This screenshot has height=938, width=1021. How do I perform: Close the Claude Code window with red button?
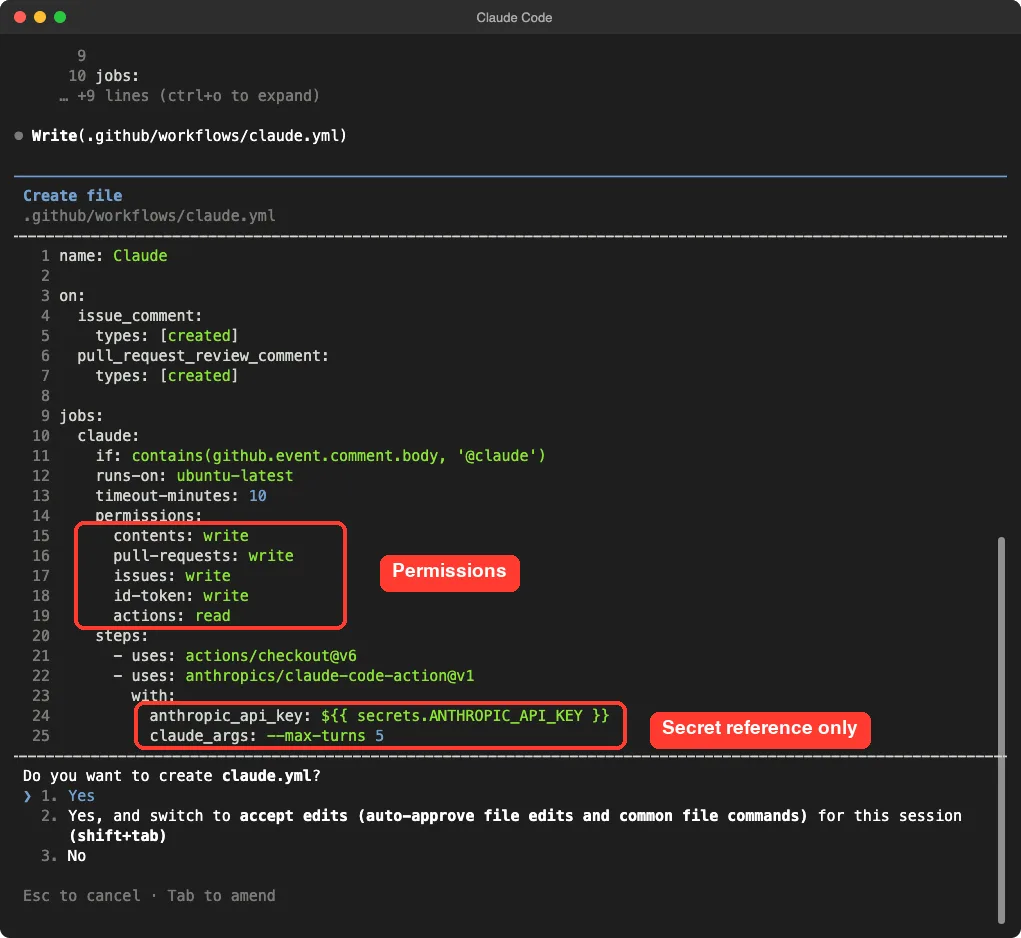[20, 17]
